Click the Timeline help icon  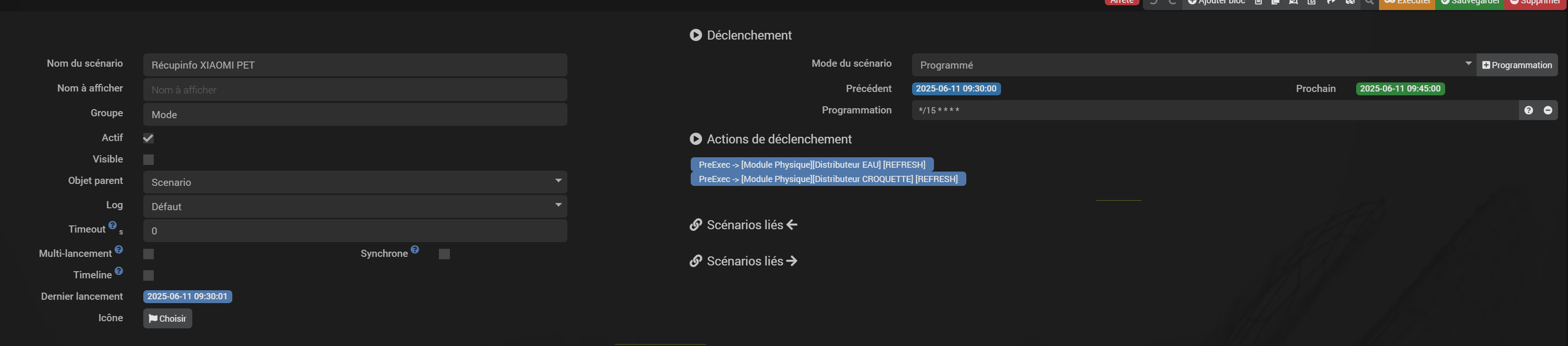point(119,271)
